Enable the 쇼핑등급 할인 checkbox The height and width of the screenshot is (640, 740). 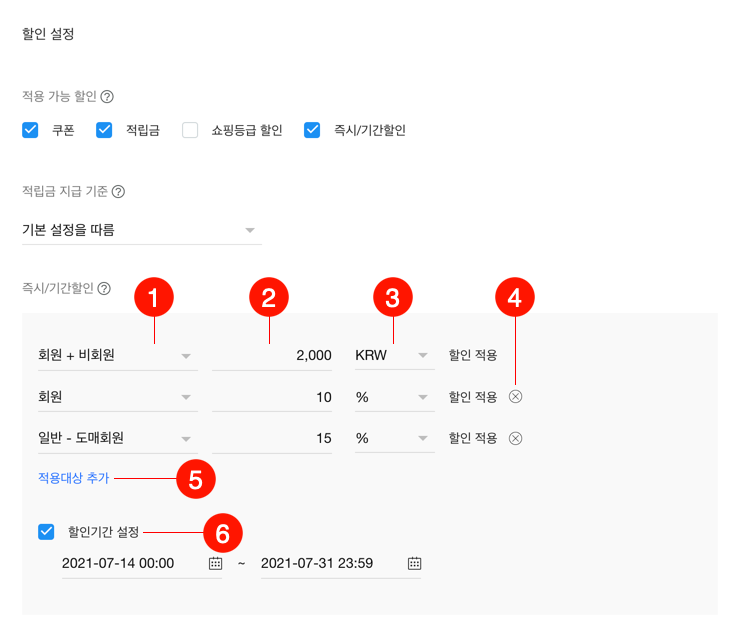point(190,130)
